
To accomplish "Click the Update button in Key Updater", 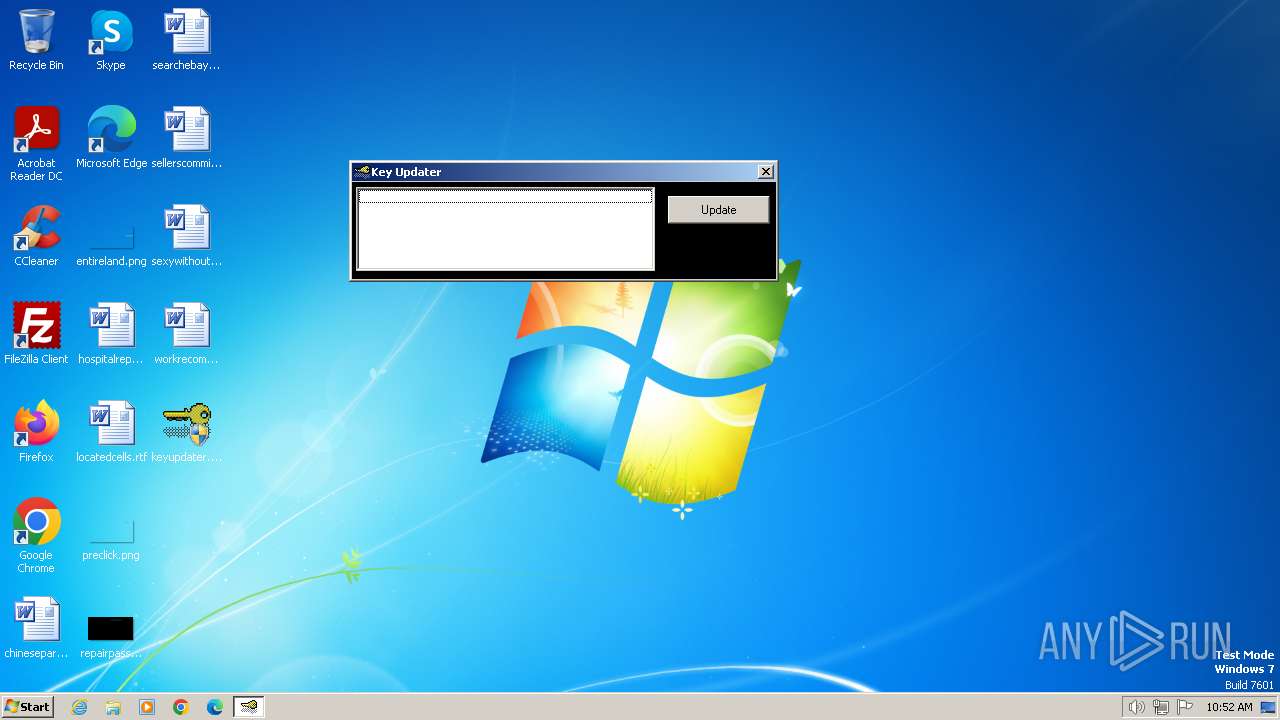I will pyautogui.click(x=718, y=210).
